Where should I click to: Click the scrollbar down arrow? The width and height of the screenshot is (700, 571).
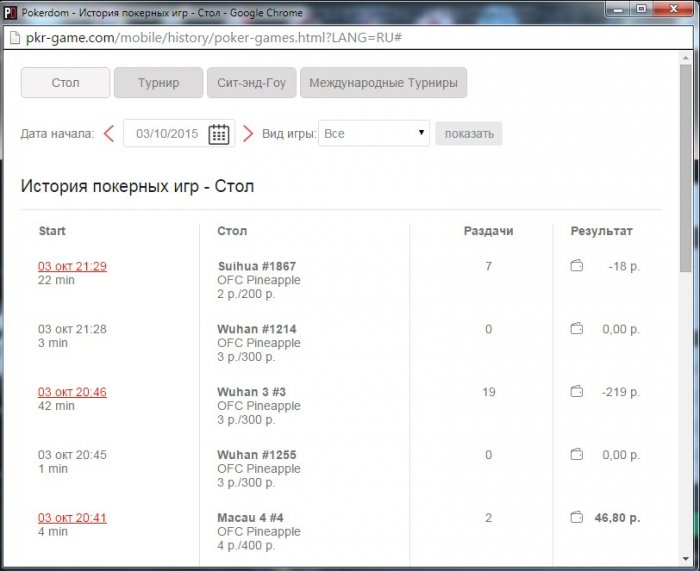(x=685, y=558)
